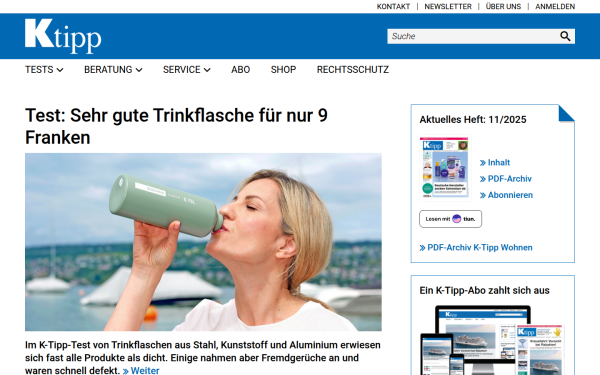This screenshot has height=375, width=600.
Task: Open the current issue 11/2025 cover thumbnail
Action: coord(444,168)
